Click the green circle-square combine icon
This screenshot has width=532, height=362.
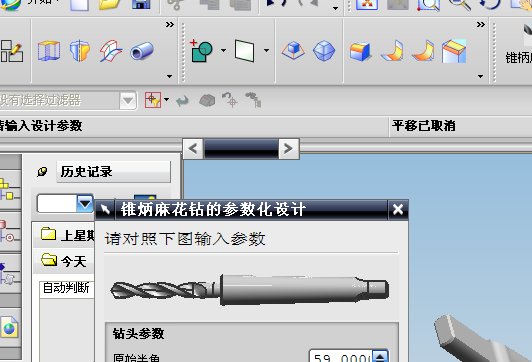[202, 51]
